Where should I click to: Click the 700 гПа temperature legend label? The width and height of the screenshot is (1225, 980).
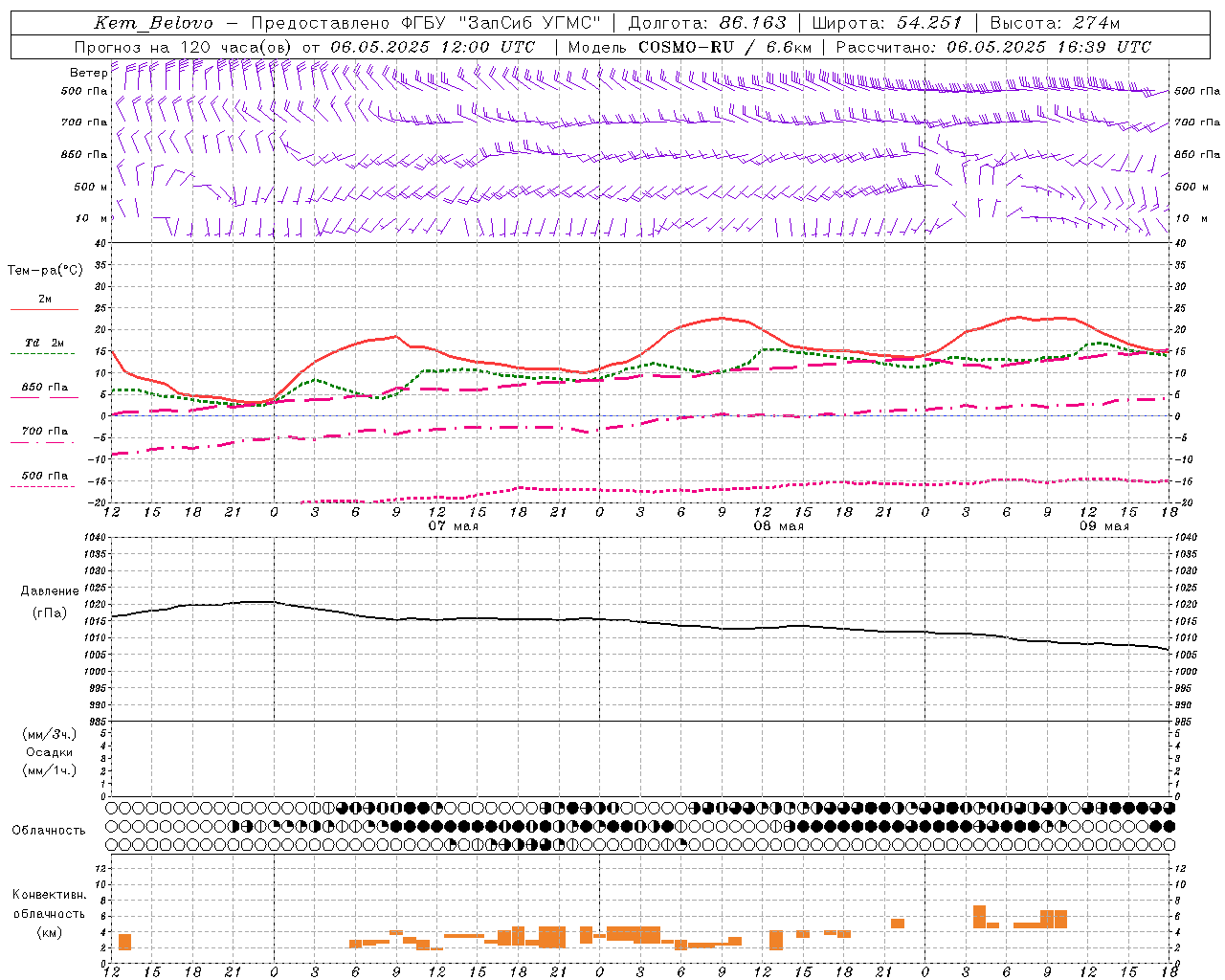point(45,432)
